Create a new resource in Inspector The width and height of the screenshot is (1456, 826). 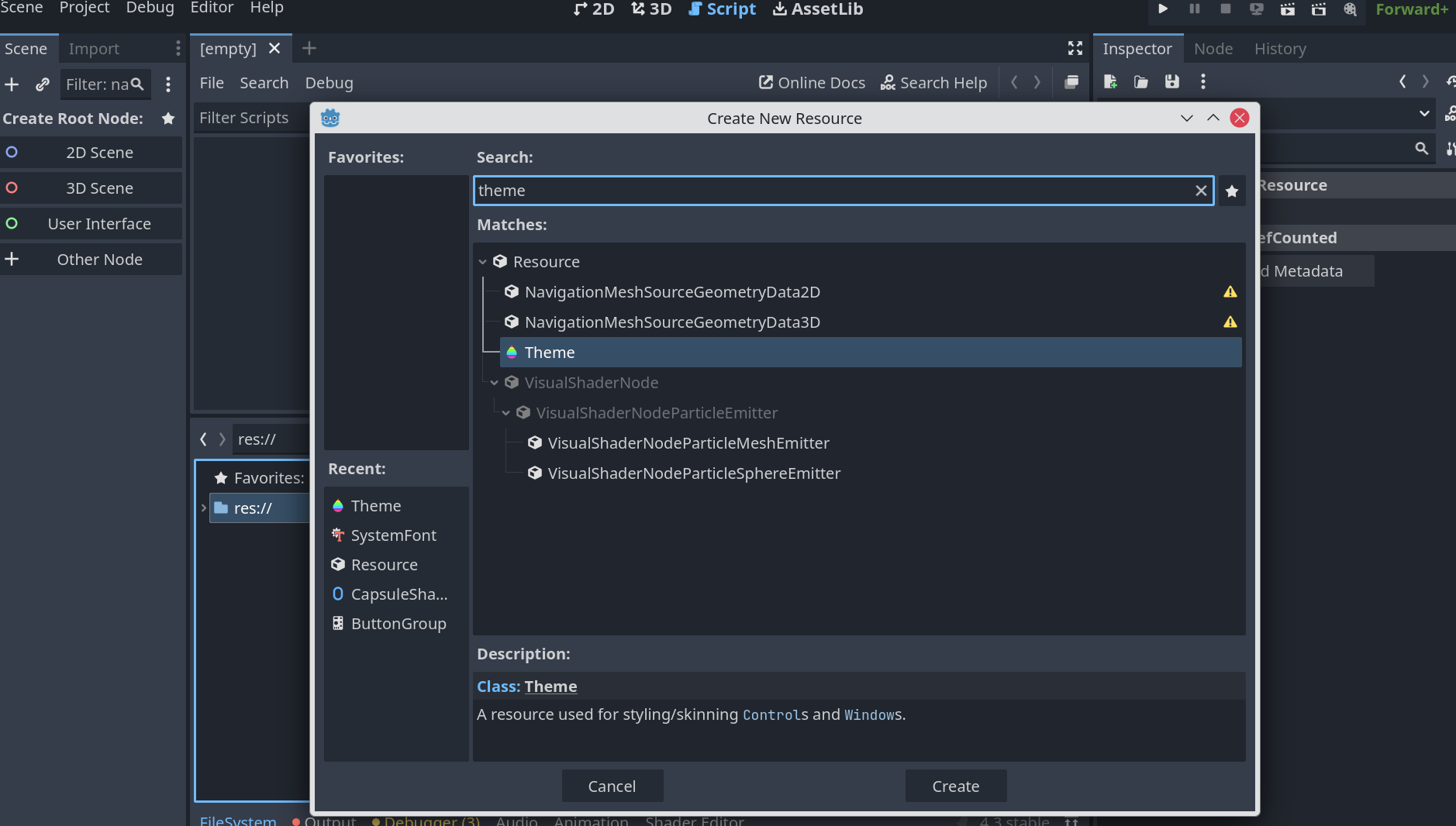pyautogui.click(x=1110, y=81)
